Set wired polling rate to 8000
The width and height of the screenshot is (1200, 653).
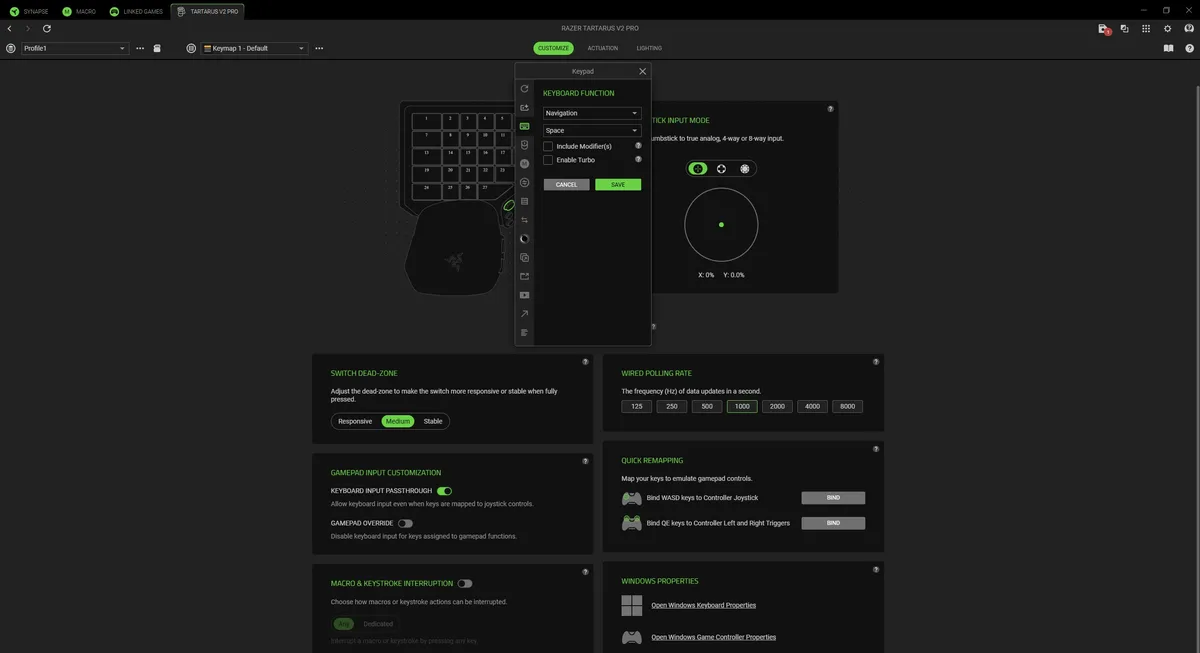(x=847, y=407)
